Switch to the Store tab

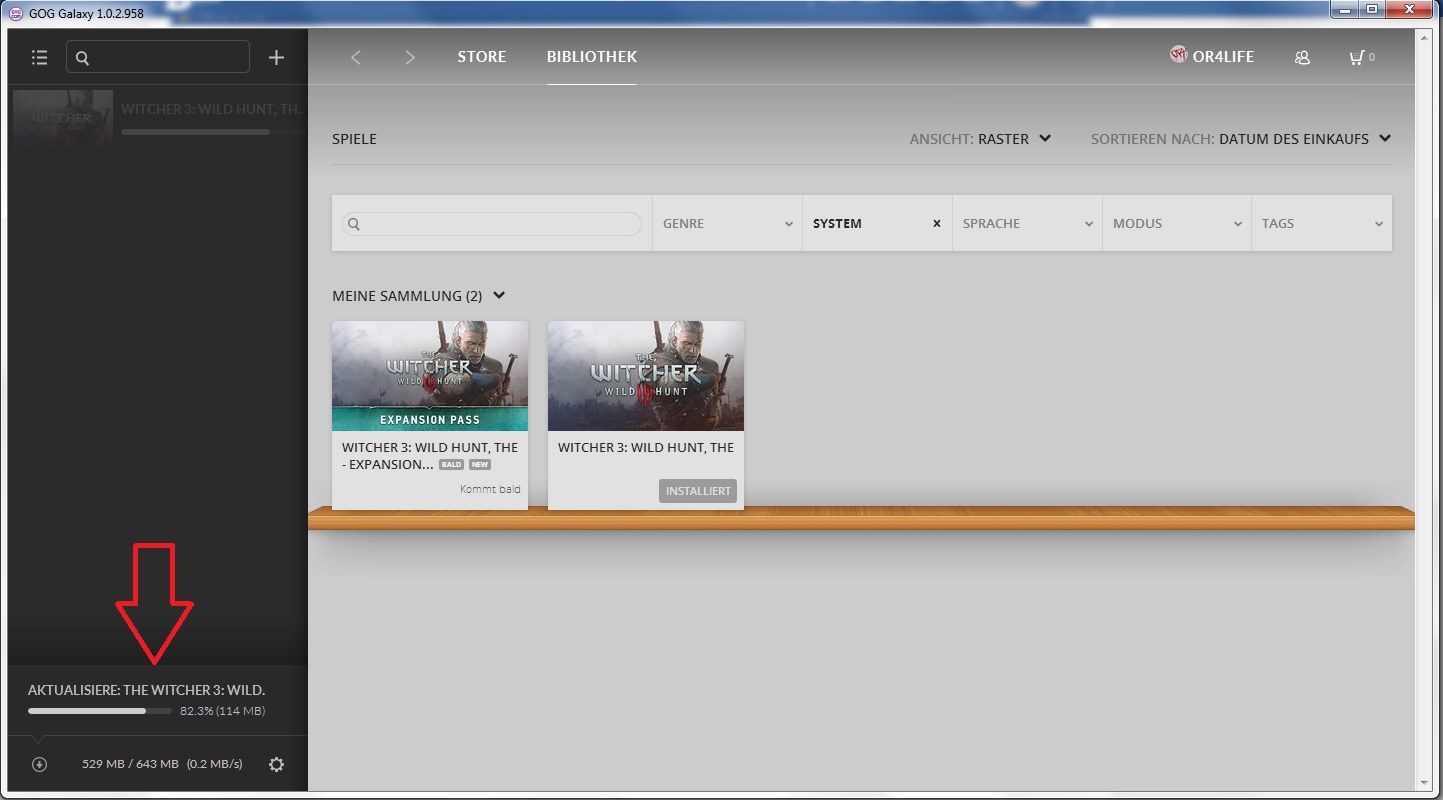pos(482,57)
